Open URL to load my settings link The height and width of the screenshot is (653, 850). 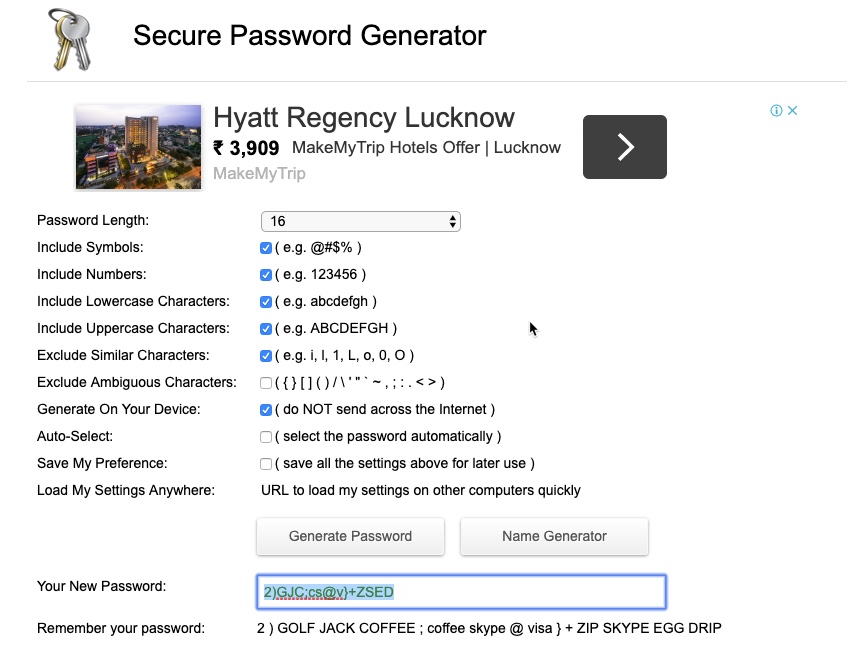pyautogui.click(x=421, y=490)
